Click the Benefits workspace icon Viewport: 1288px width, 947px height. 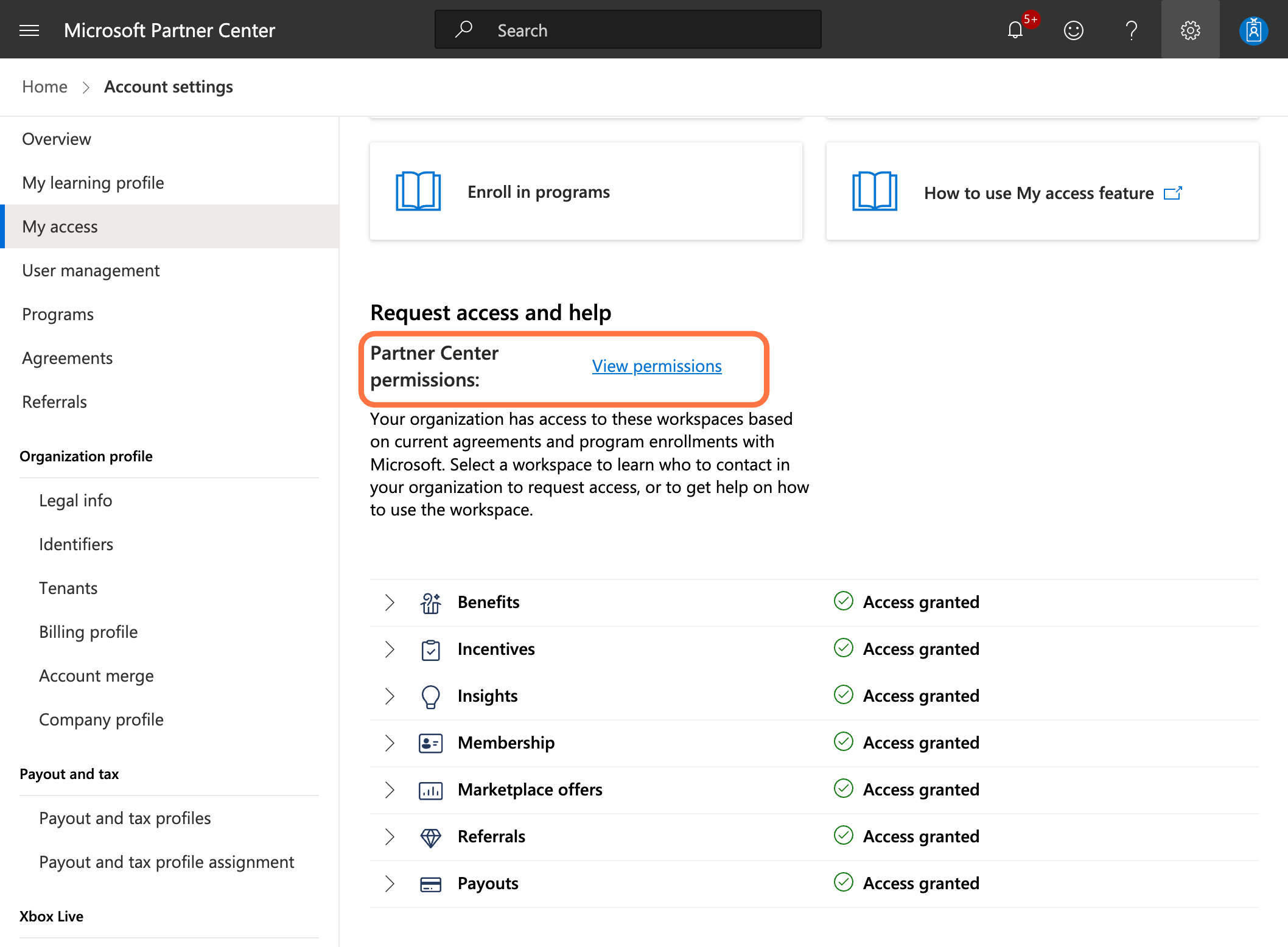point(430,603)
